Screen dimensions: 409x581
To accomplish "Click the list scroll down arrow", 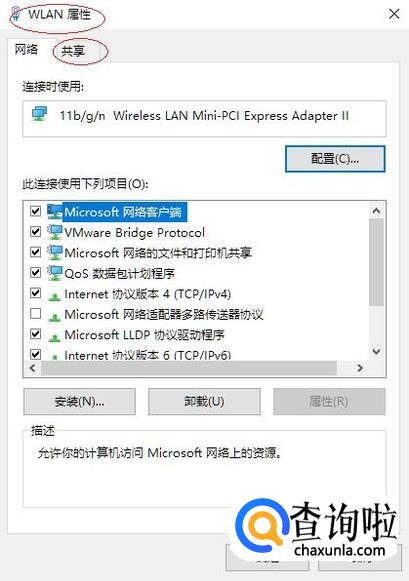I will 376,351.
